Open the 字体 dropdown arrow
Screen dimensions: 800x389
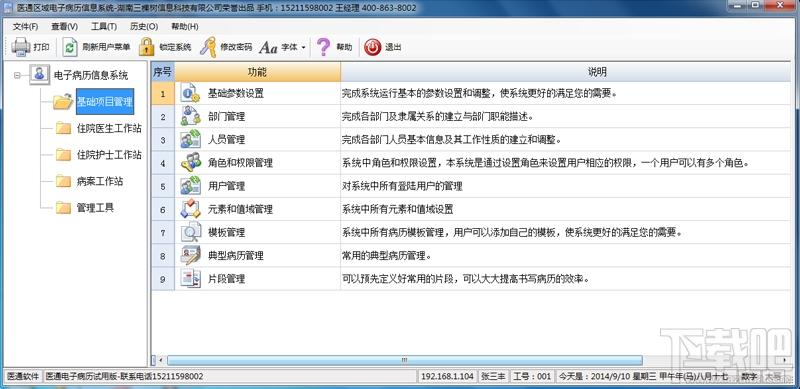(303, 47)
